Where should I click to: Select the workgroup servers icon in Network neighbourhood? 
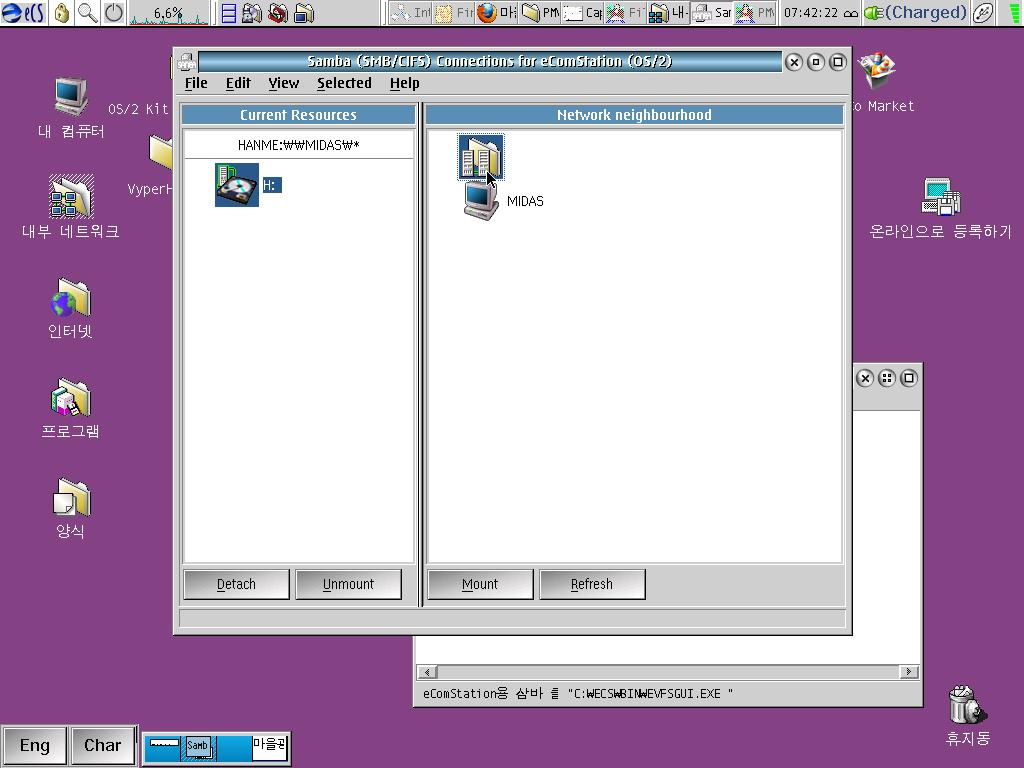[x=481, y=157]
